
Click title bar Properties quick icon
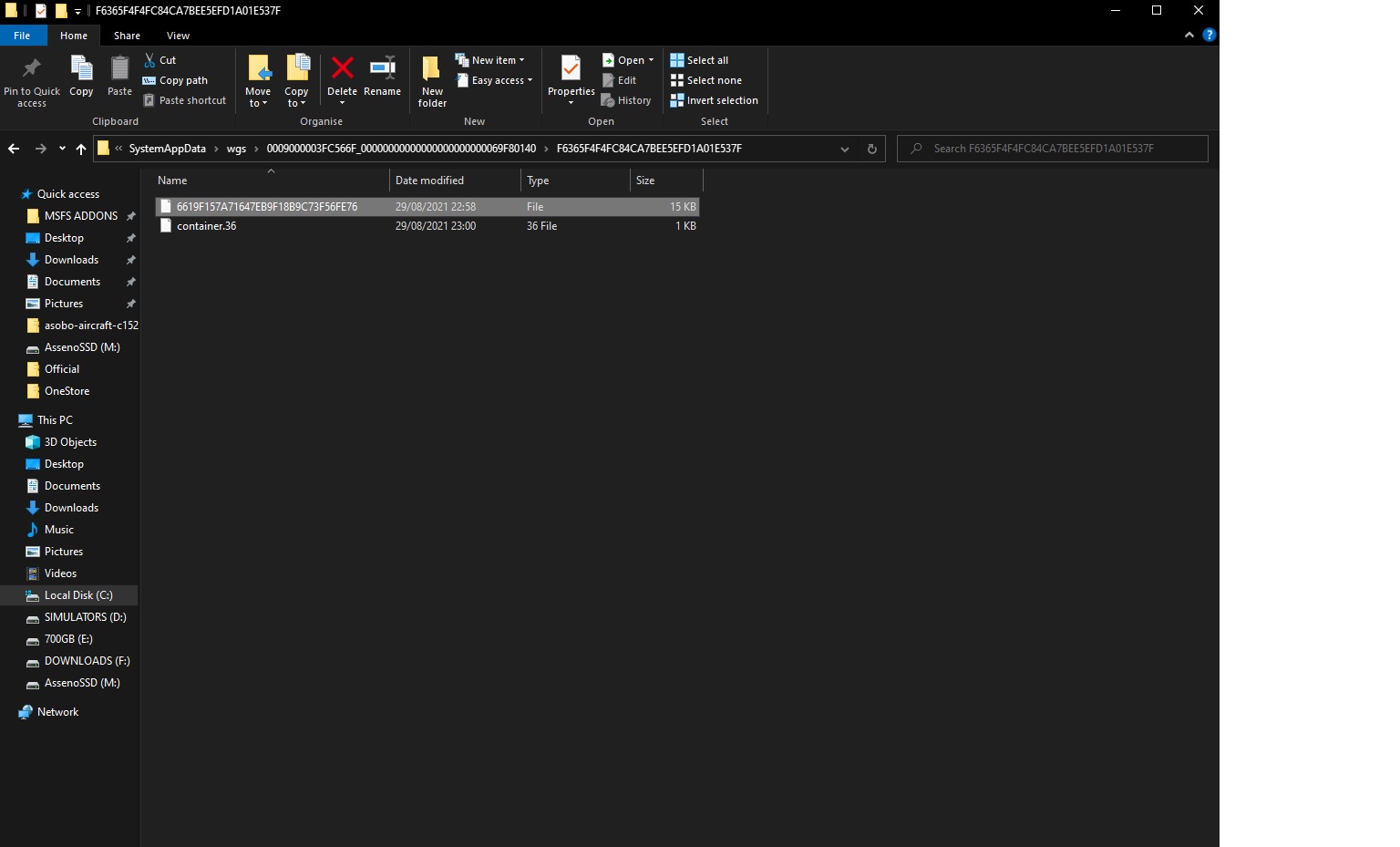pos(41,11)
